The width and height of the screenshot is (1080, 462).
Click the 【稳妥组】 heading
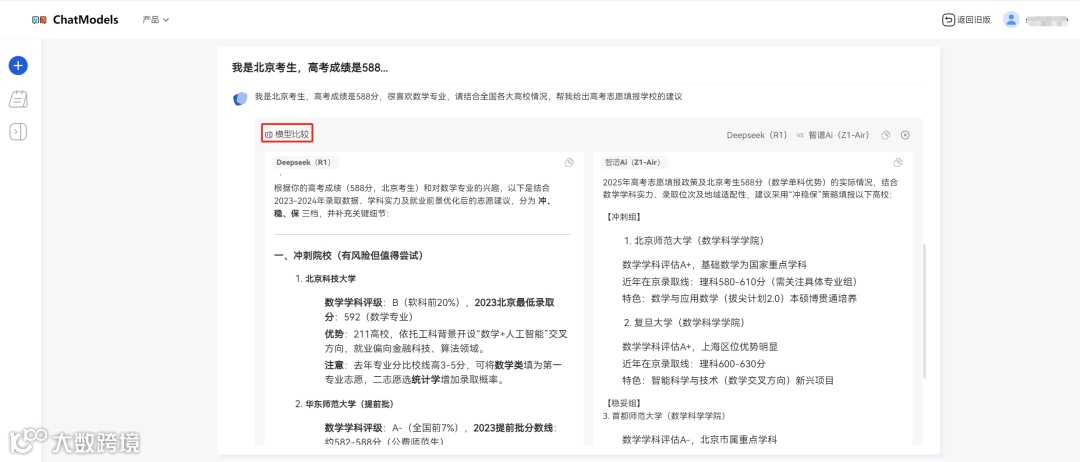click(x=622, y=403)
